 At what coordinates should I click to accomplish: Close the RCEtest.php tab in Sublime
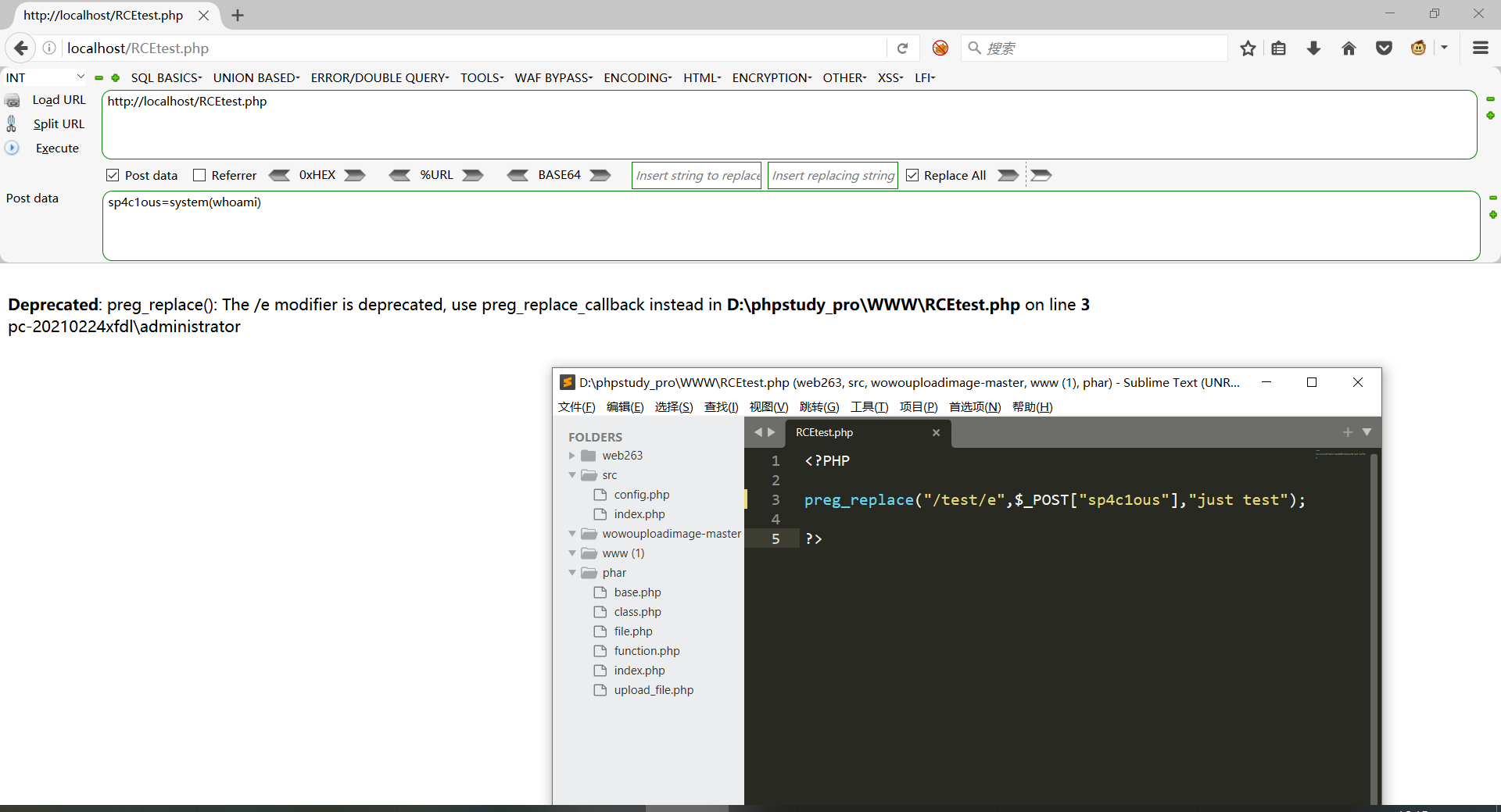pos(936,433)
